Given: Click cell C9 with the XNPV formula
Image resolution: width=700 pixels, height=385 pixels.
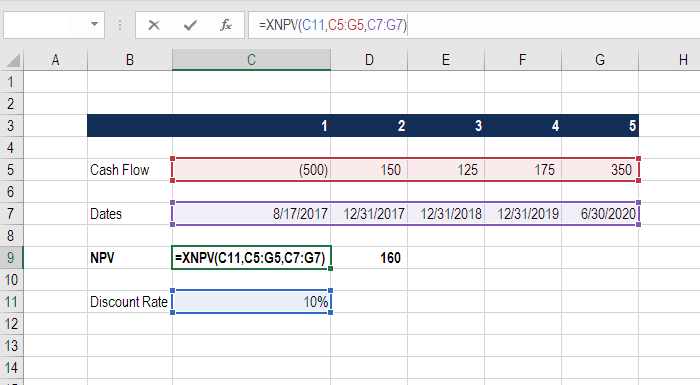Looking at the screenshot, I should tap(251, 258).
